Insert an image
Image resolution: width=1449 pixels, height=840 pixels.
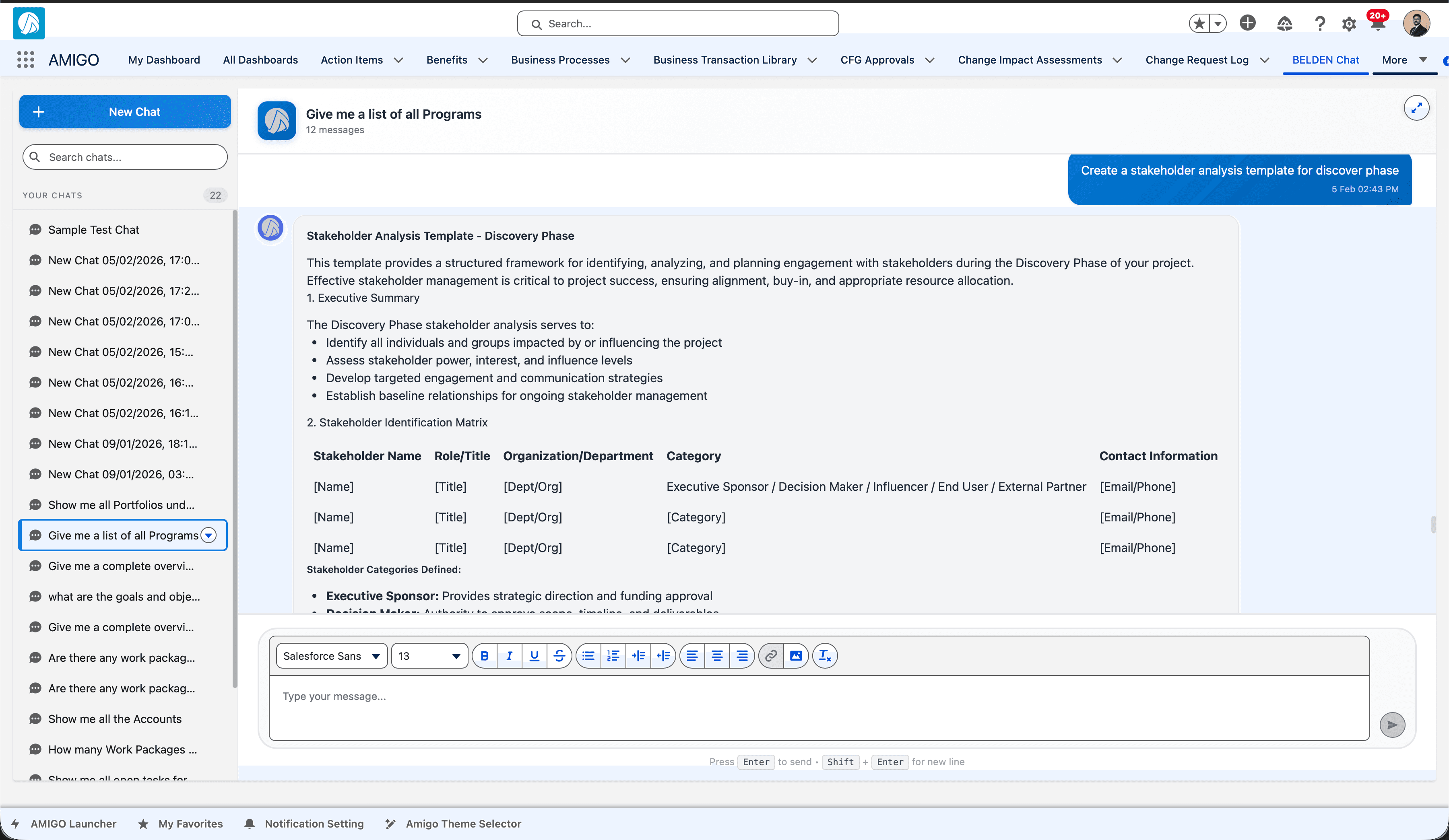(x=797, y=656)
